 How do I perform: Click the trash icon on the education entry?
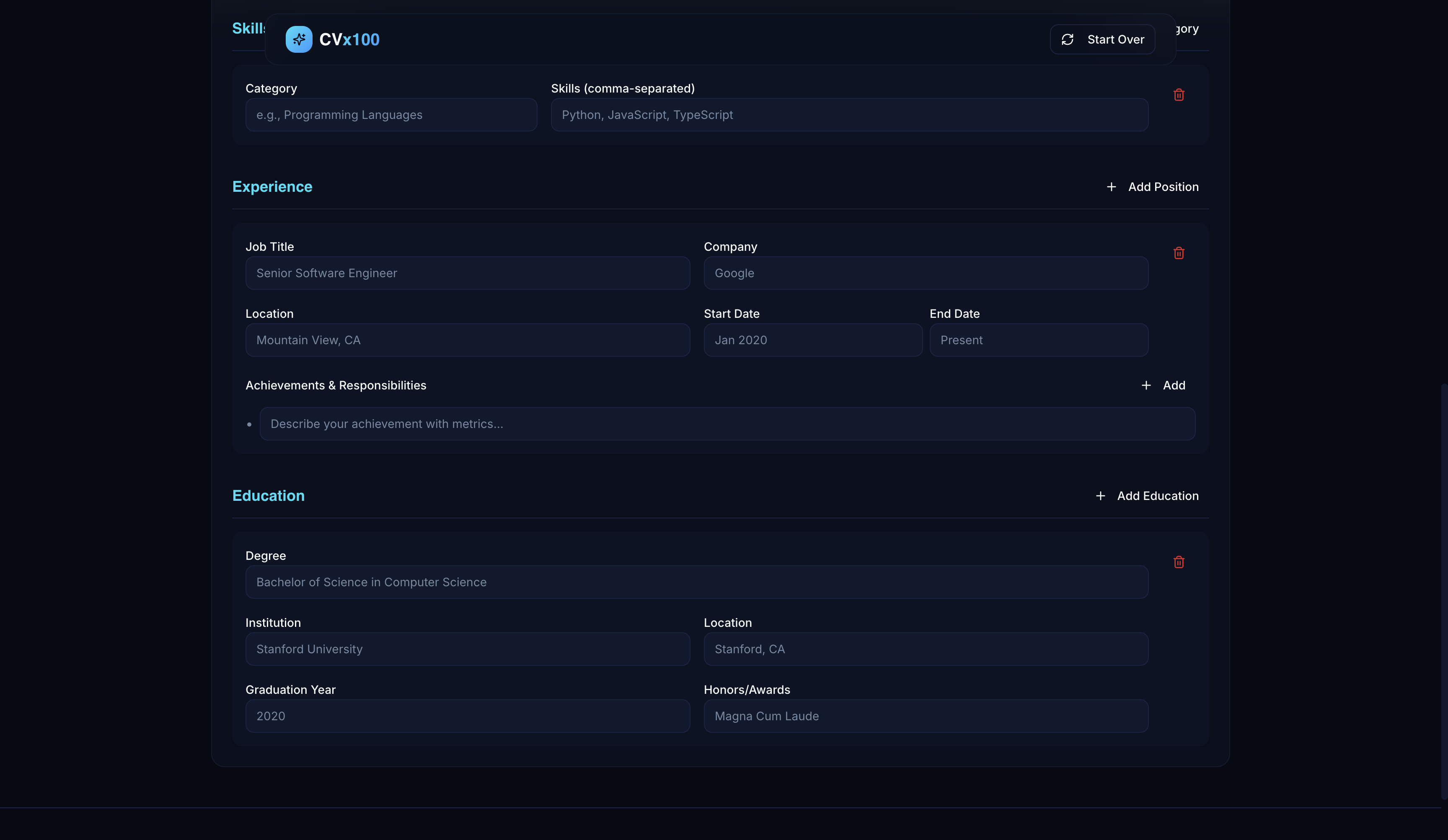click(x=1179, y=562)
